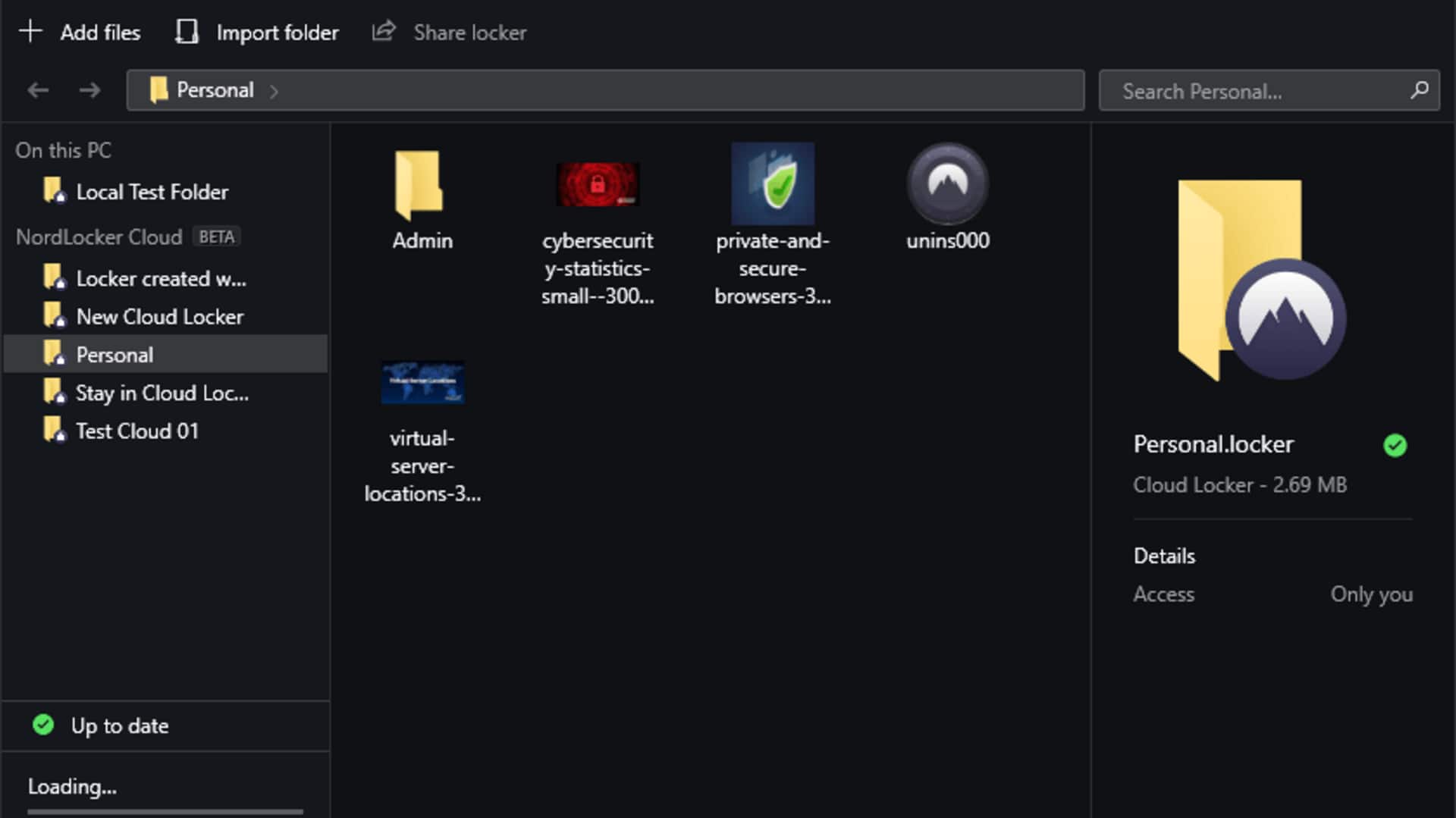Click the green sync check beside Personal.locker
The image size is (1456, 818).
pyautogui.click(x=1395, y=445)
